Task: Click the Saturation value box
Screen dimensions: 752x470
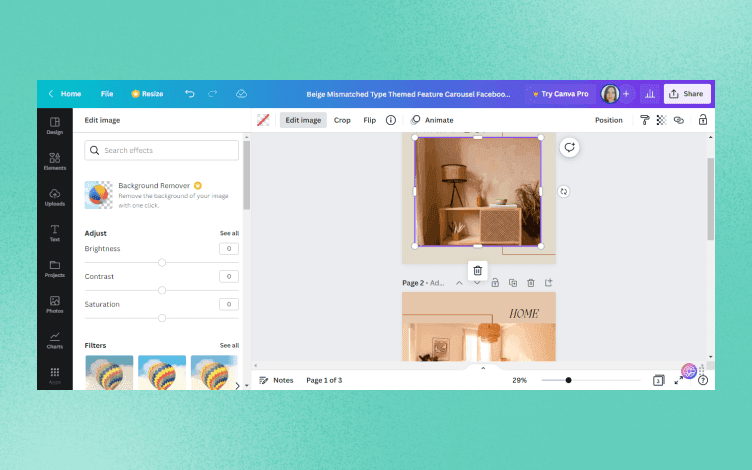Action: click(x=229, y=304)
